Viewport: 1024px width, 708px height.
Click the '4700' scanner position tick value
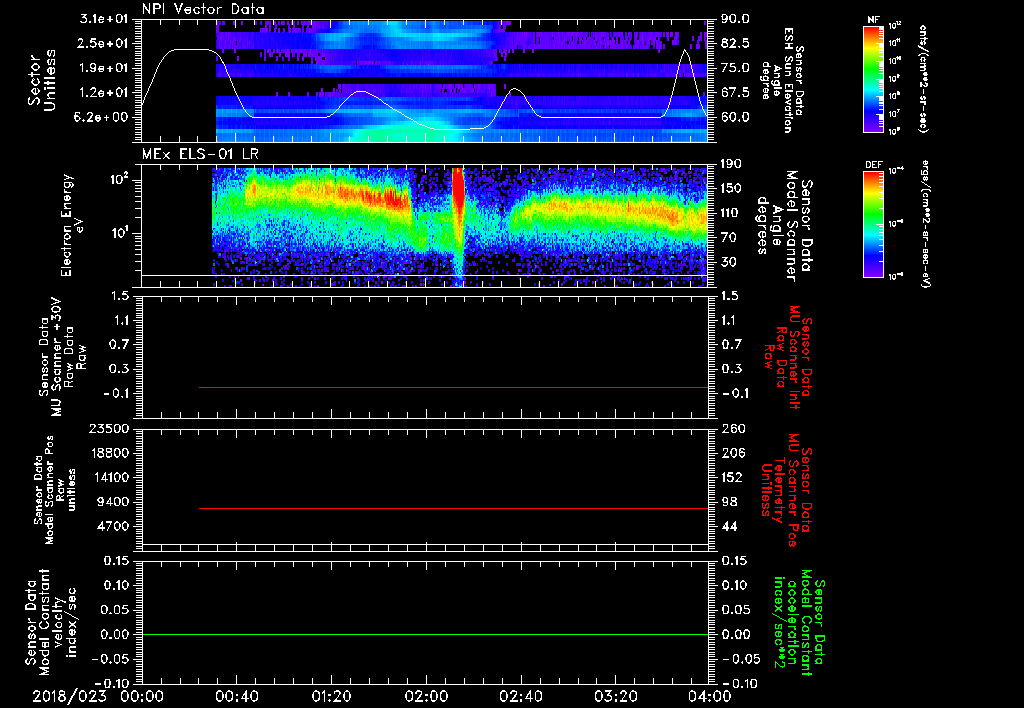114,526
